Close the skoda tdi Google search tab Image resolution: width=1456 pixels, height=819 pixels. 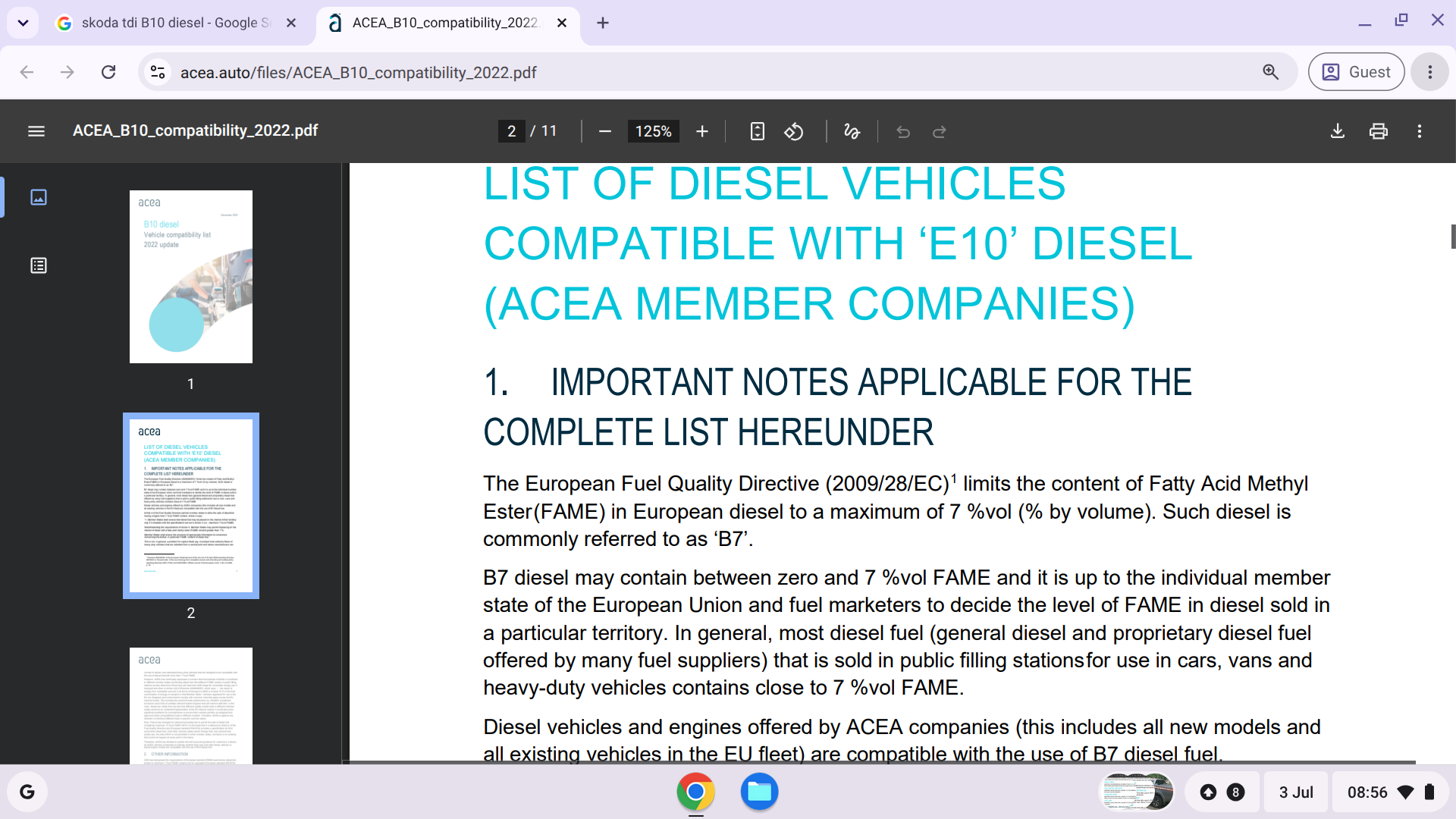[291, 23]
